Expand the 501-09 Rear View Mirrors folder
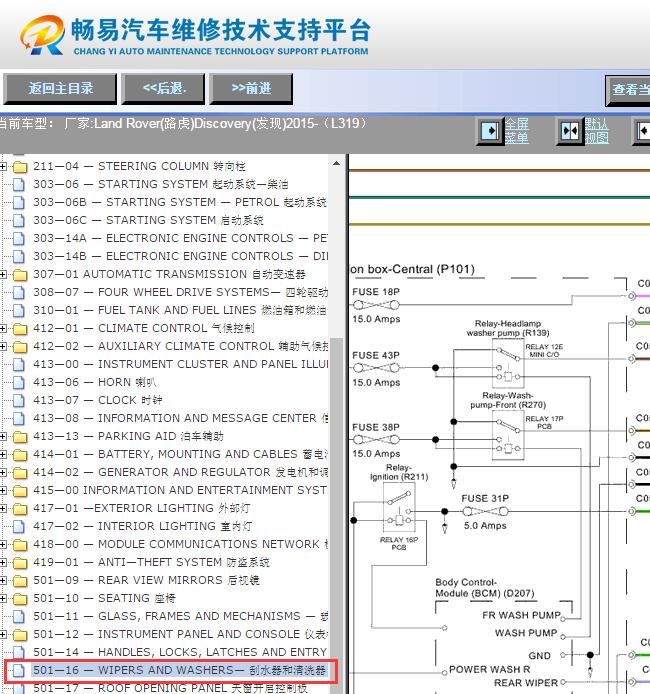 3,581
